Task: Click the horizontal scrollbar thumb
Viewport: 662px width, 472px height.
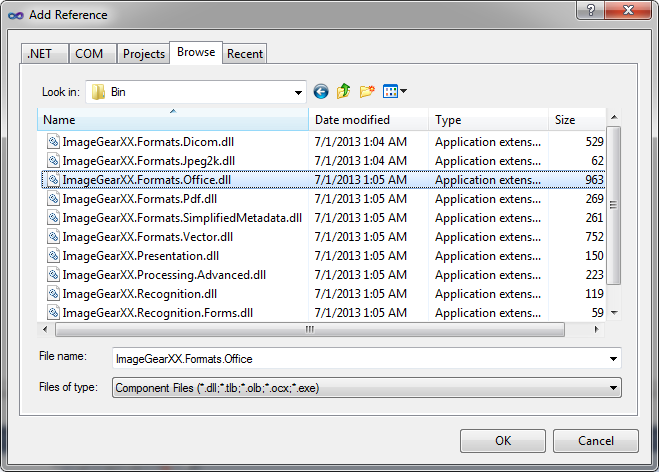Action: point(309,329)
